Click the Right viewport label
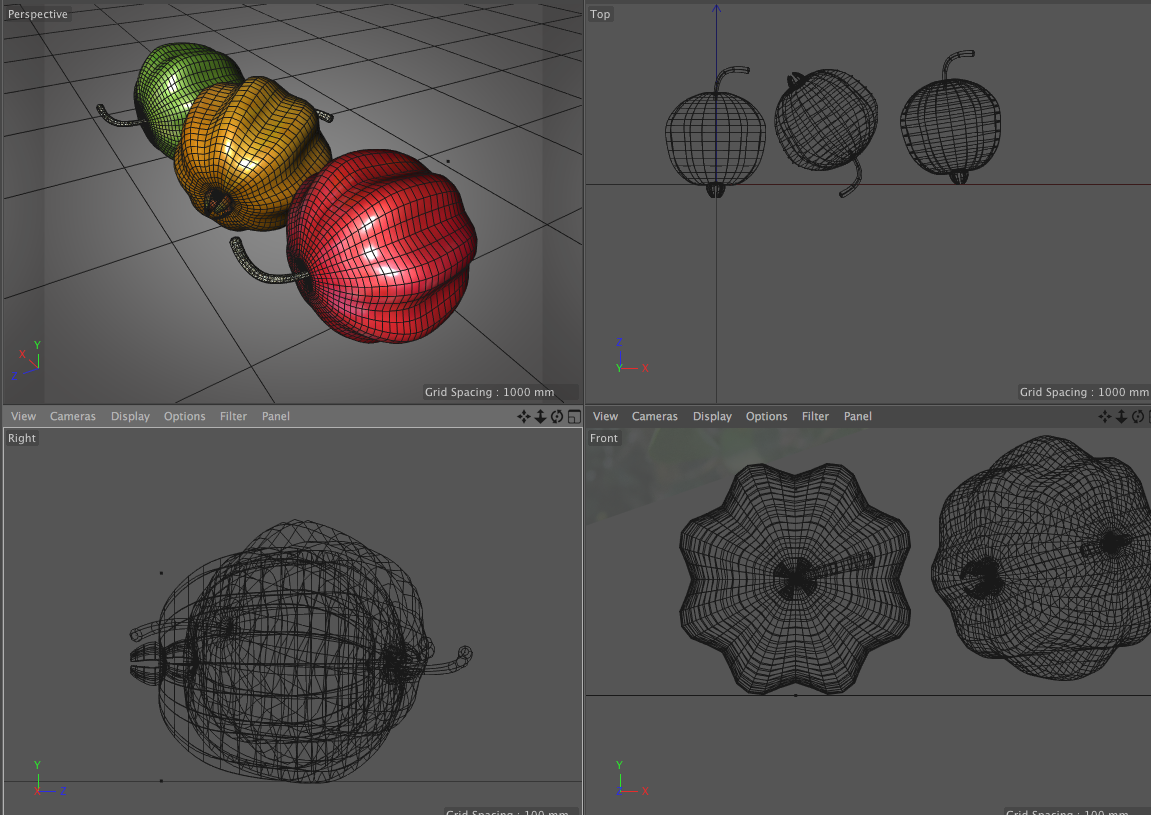Screen dimensions: 1151x815 [22, 438]
